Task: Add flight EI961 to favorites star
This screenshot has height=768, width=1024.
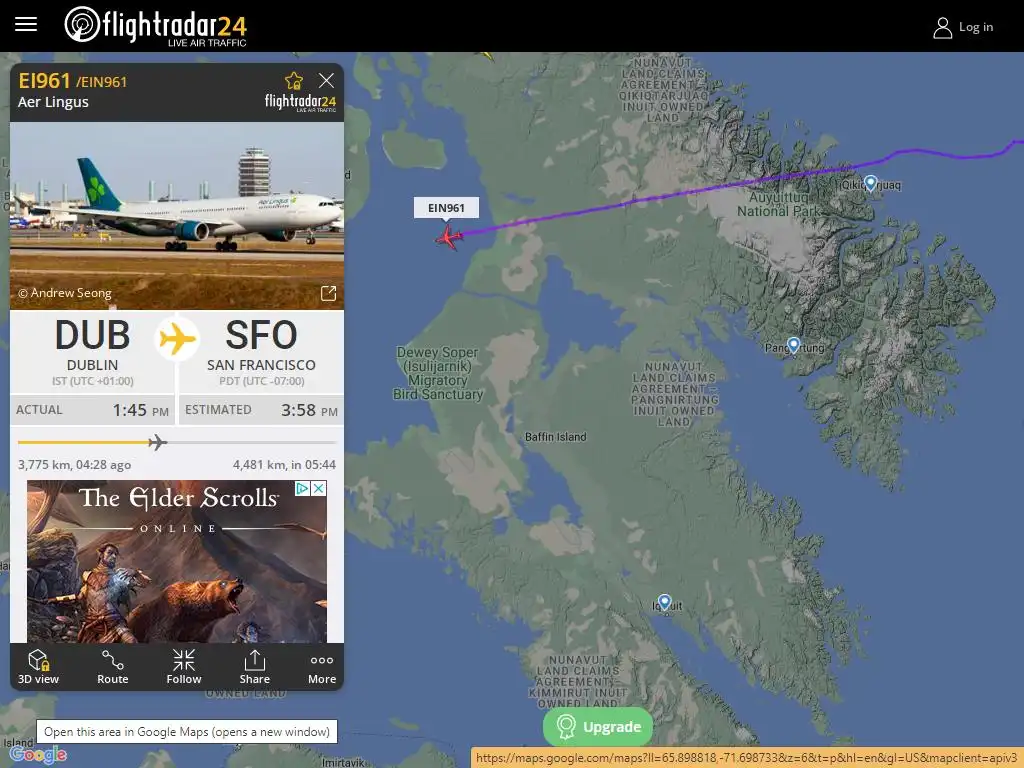Action: pos(294,81)
